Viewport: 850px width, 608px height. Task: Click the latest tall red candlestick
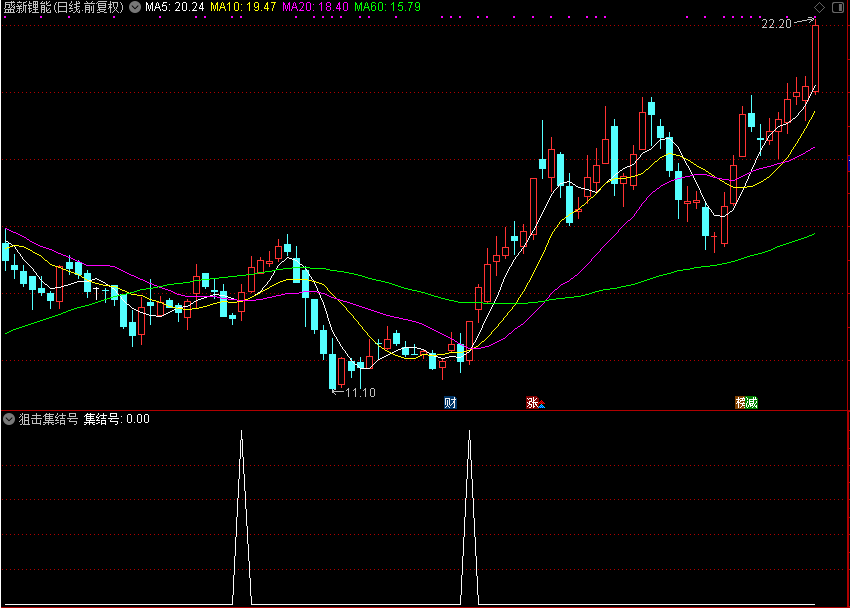[815, 57]
